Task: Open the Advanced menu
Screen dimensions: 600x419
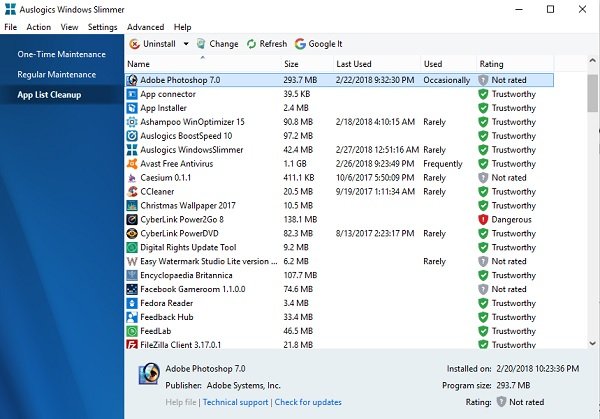Action: (x=145, y=27)
